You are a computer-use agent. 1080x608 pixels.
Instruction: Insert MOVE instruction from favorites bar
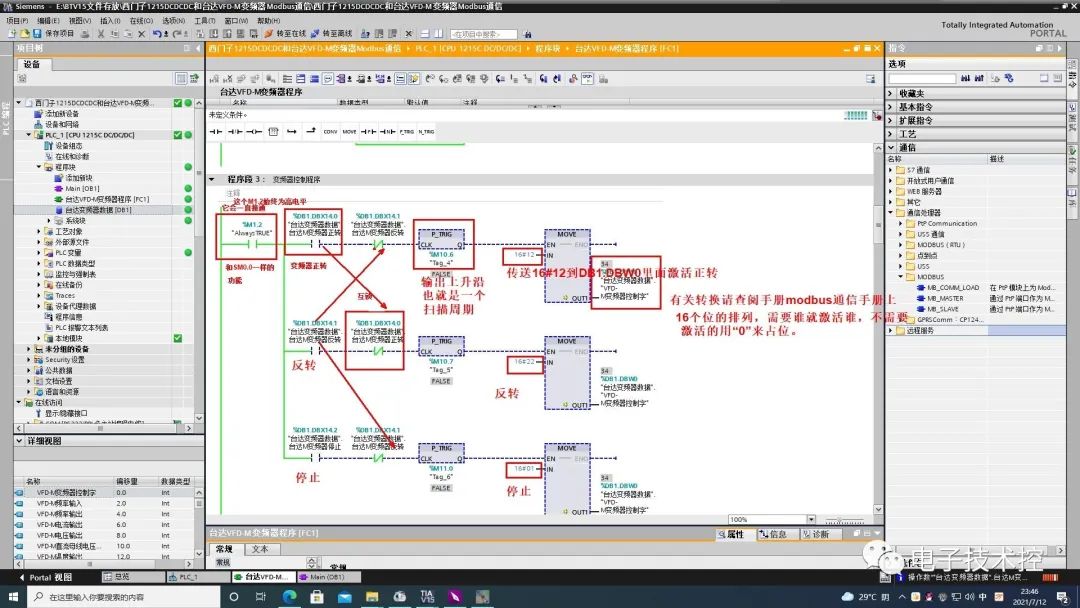tap(350, 132)
